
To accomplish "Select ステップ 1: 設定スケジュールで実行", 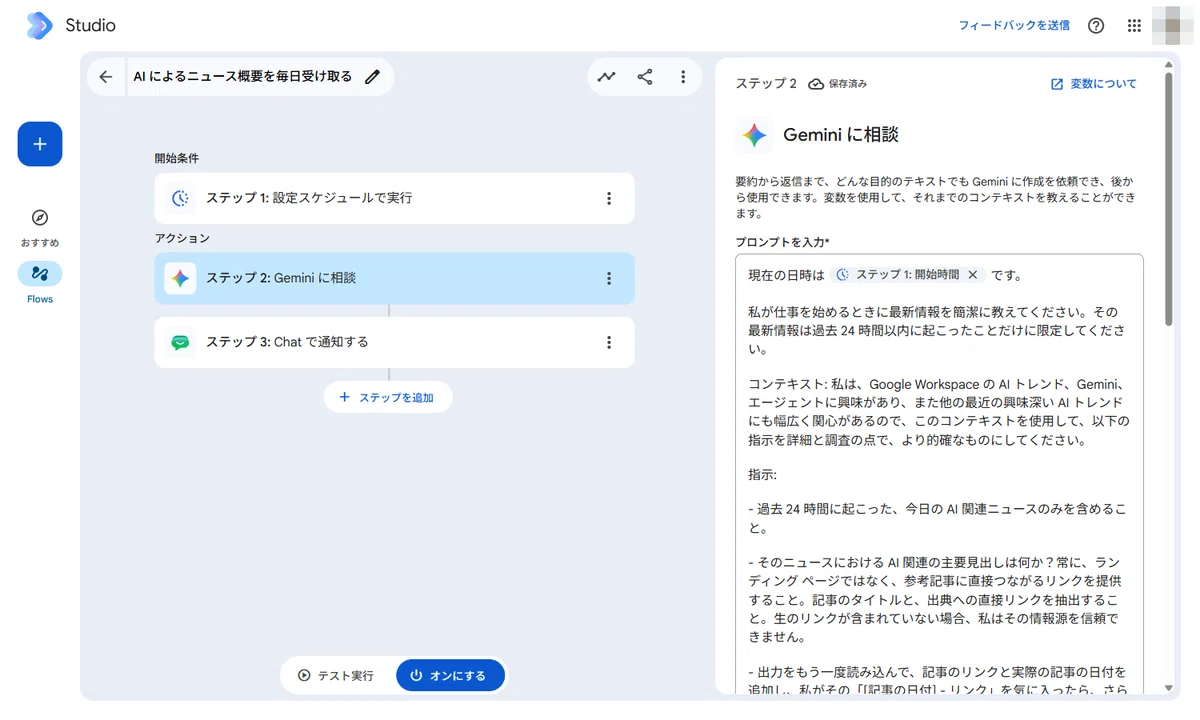I will click(x=394, y=198).
